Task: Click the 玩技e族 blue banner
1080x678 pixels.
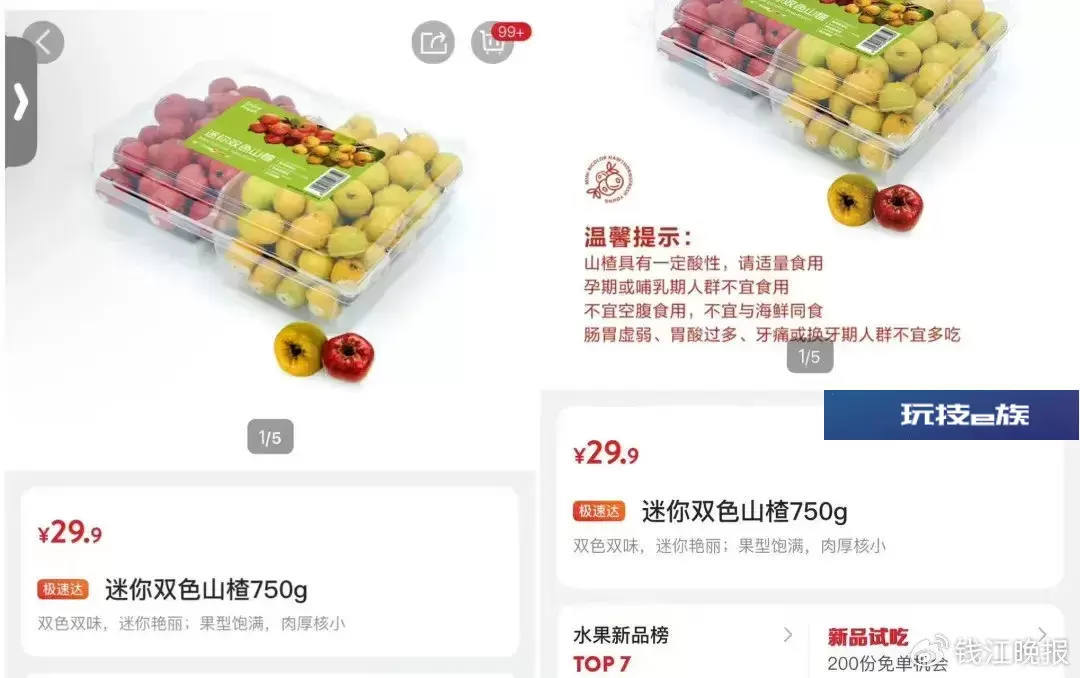Action: click(x=951, y=415)
